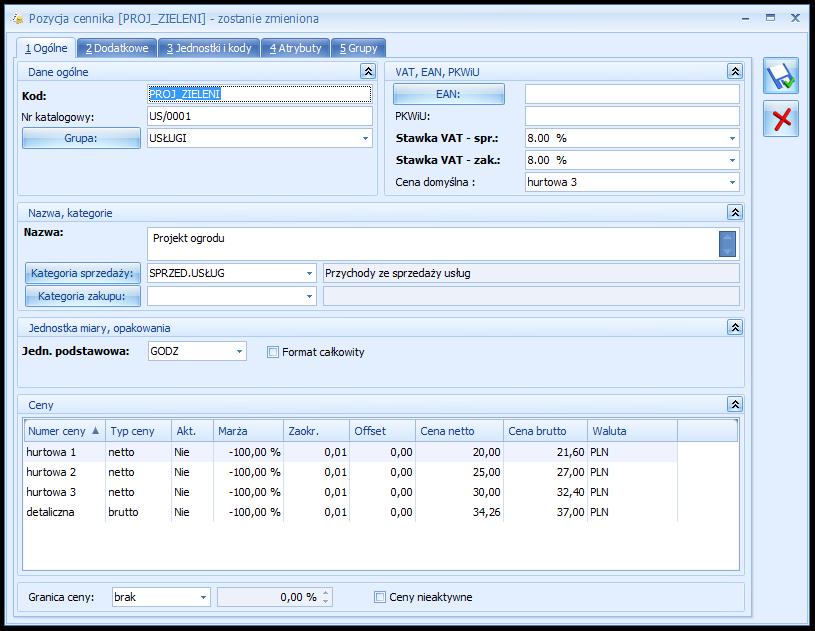The image size is (815, 631).
Task: Click the PKWiU input field
Action: (x=632, y=116)
